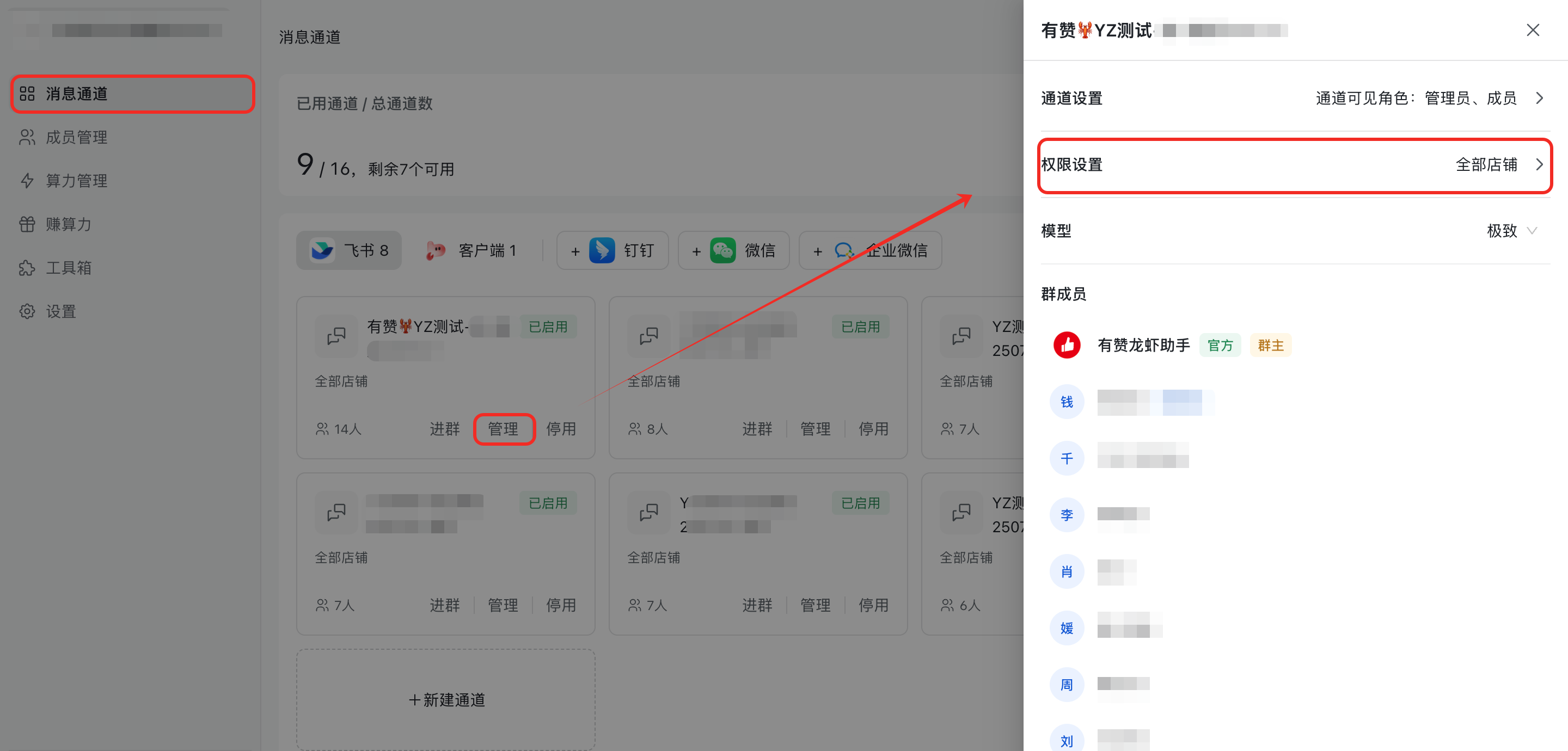Image resolution: width=1568 pixels, height=751 pixels.
Task: Open the 模型 极致 dropdown
Action: (x=1512, y=231)
